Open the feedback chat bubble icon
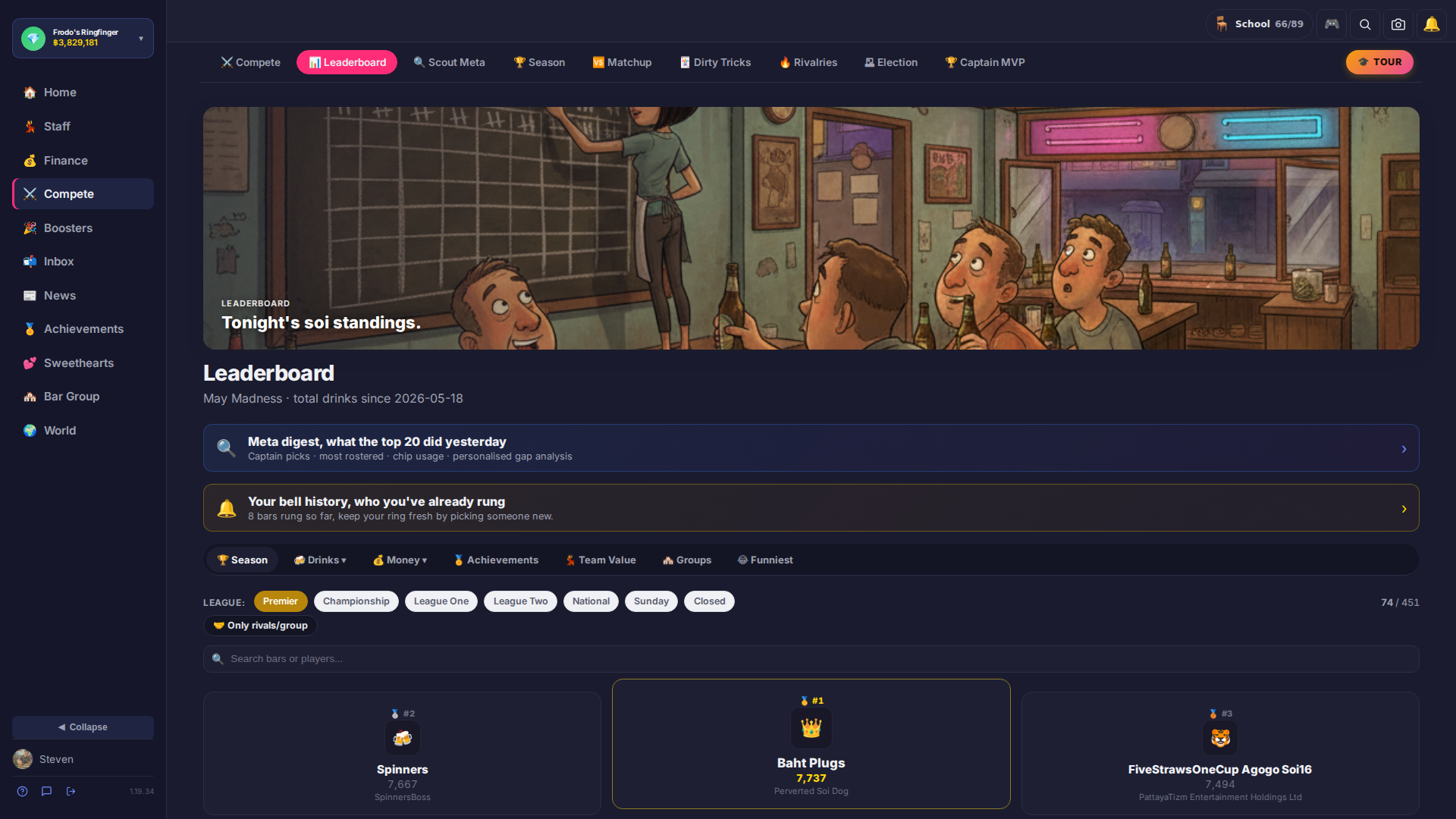Viewport: 1456px width, 819px height. coord(47,792)
